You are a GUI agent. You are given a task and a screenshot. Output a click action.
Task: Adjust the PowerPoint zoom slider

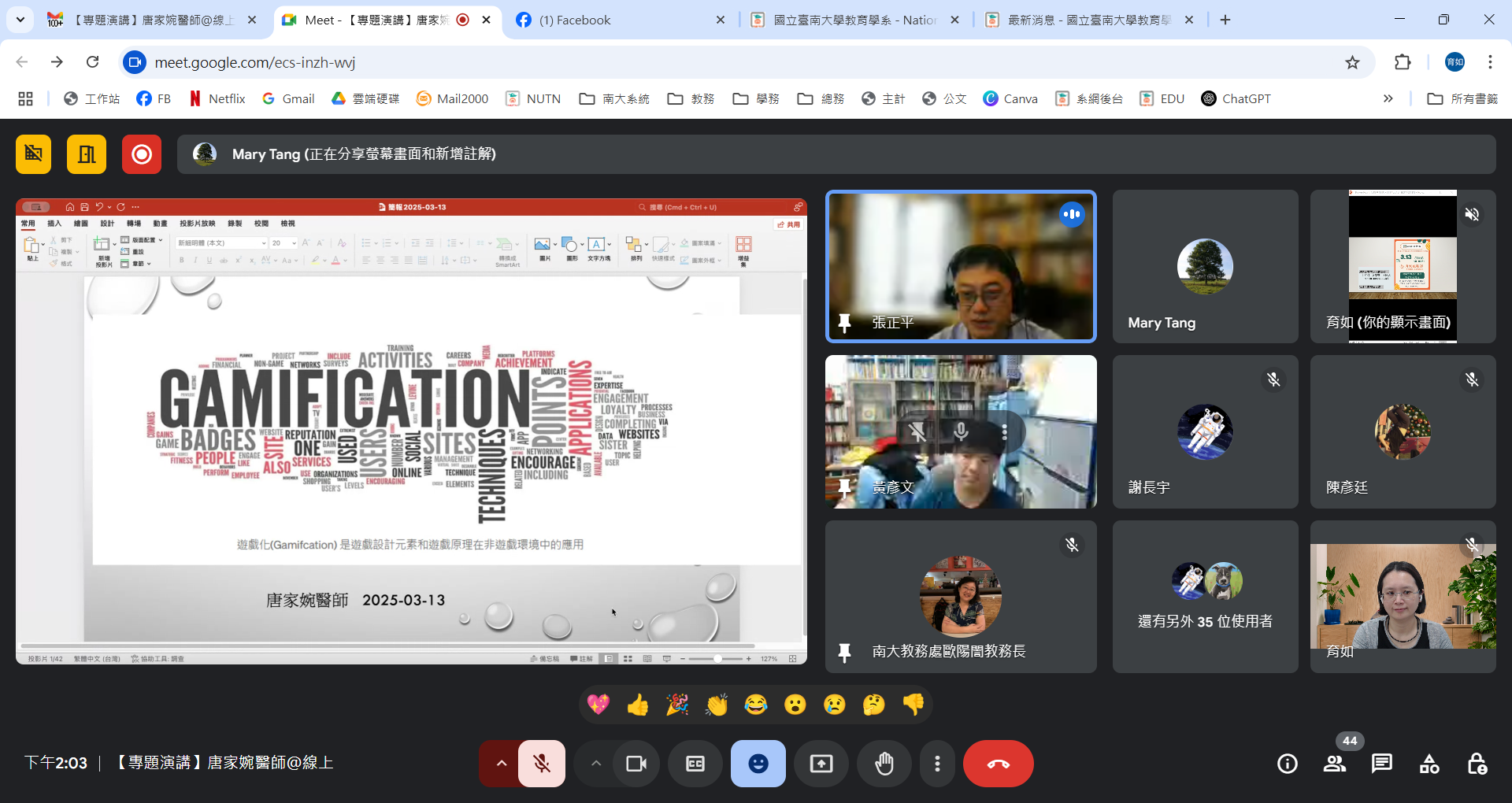717,659
